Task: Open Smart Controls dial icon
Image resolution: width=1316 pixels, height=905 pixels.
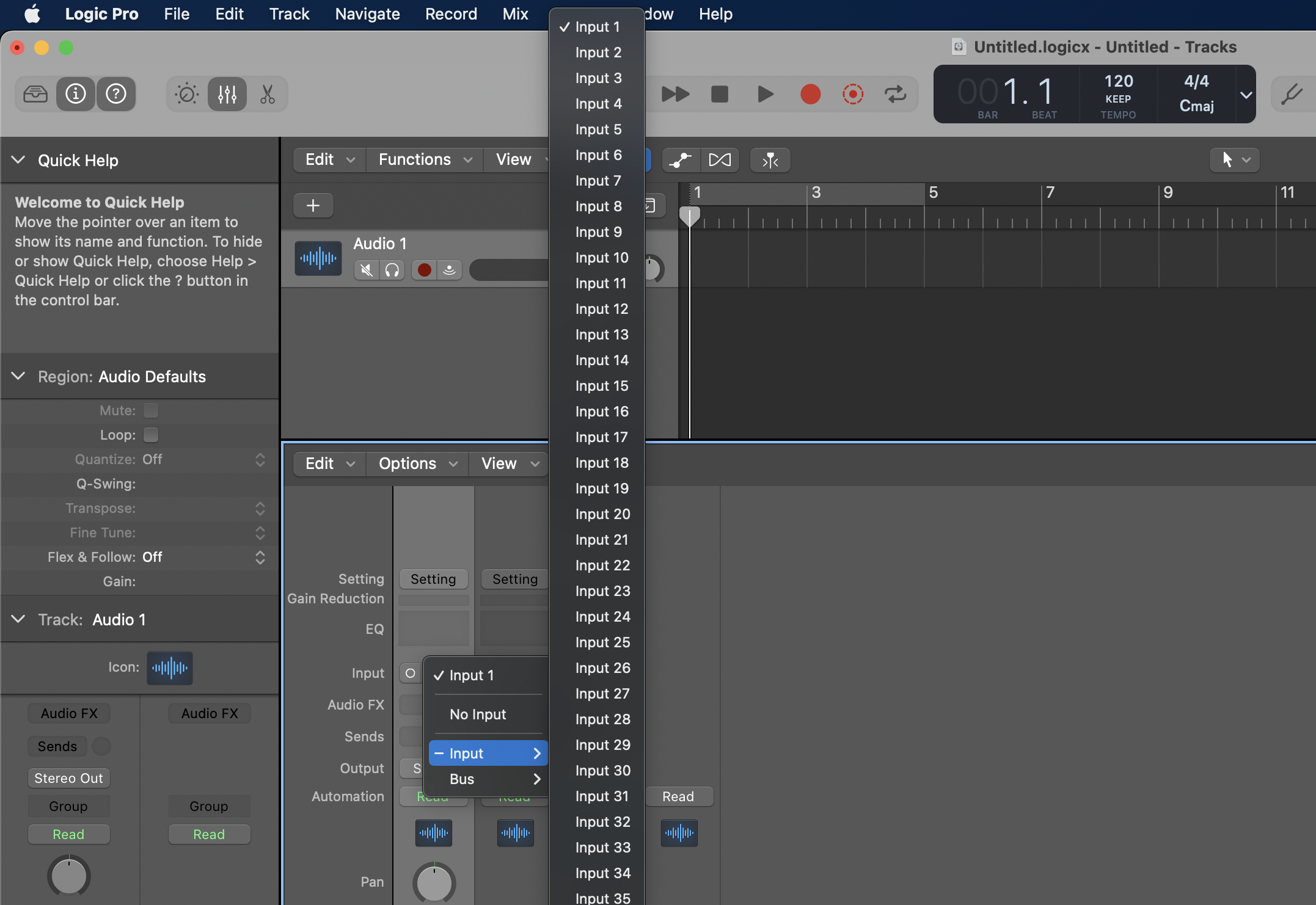Action: (187, 94)
